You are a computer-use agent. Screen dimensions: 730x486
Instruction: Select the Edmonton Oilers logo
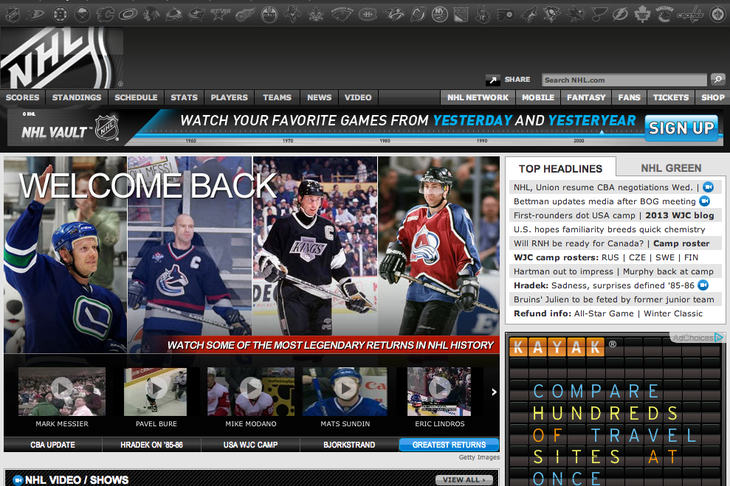(x=269, y=14)
